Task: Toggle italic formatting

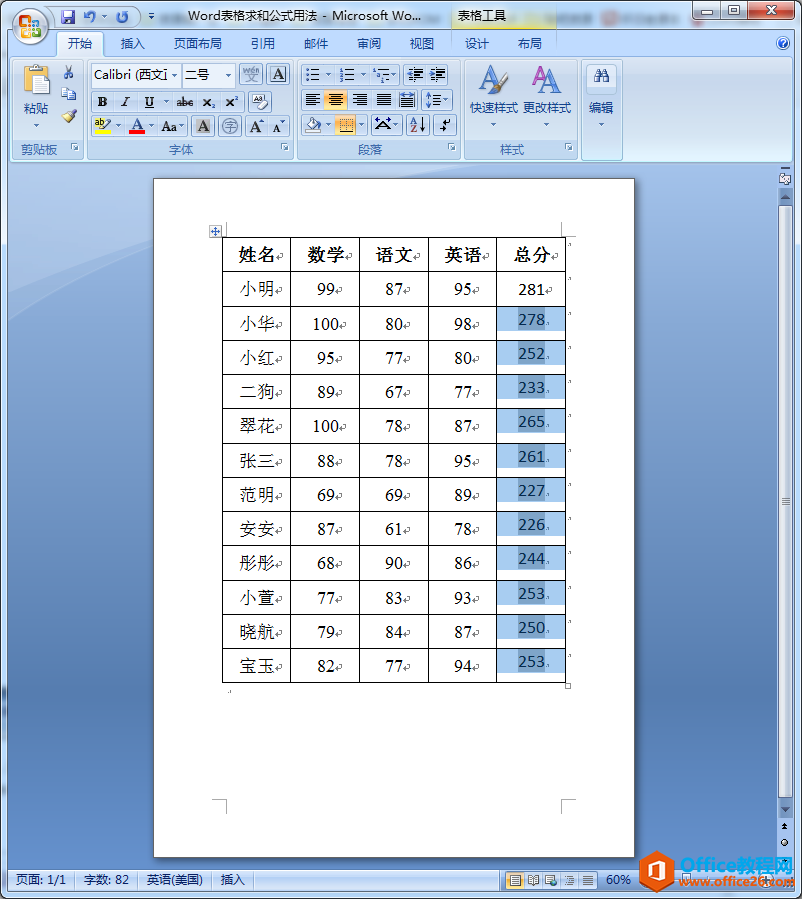Action: 125,102
